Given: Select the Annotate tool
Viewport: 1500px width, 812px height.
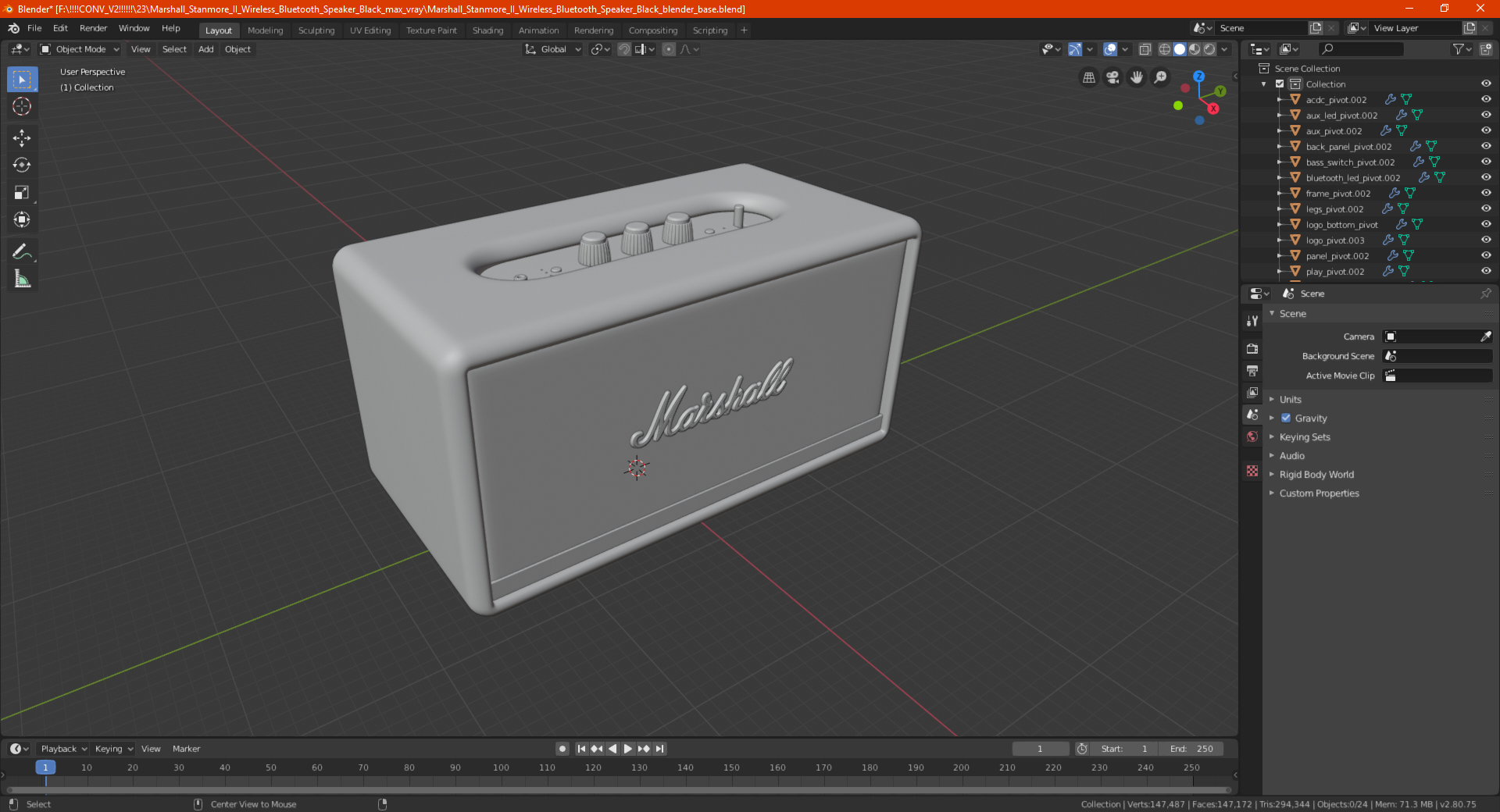Looking at the screenshot, I should 22,251.
